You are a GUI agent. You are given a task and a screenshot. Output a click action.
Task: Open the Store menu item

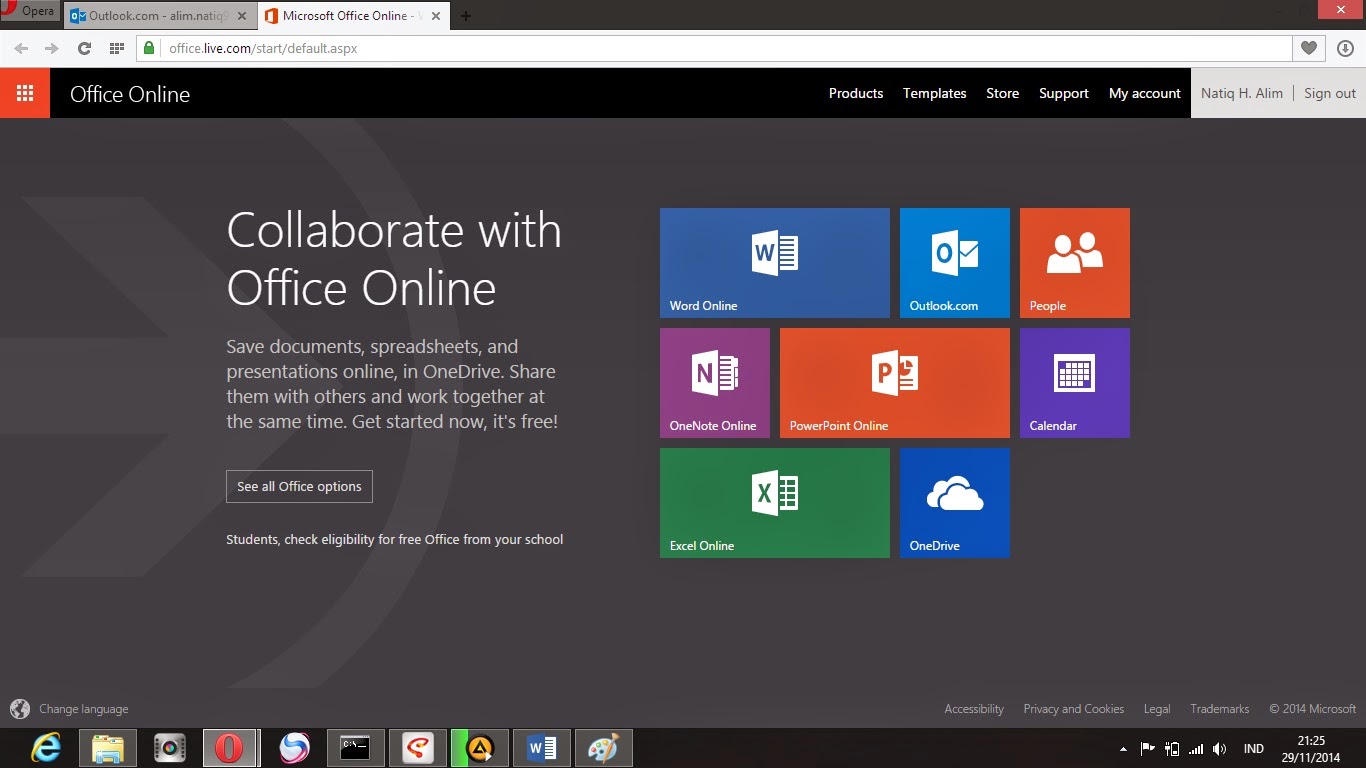tap(1003, 93)
